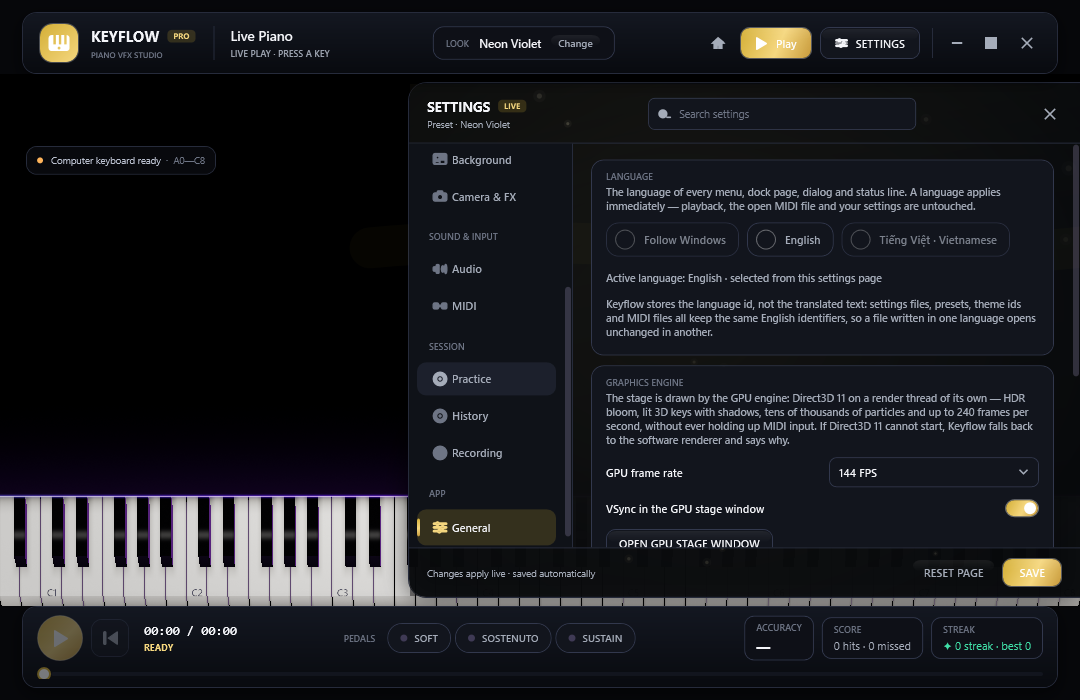
Task: Open the Camera & FX settings page
Action: (x=486, y=197)
